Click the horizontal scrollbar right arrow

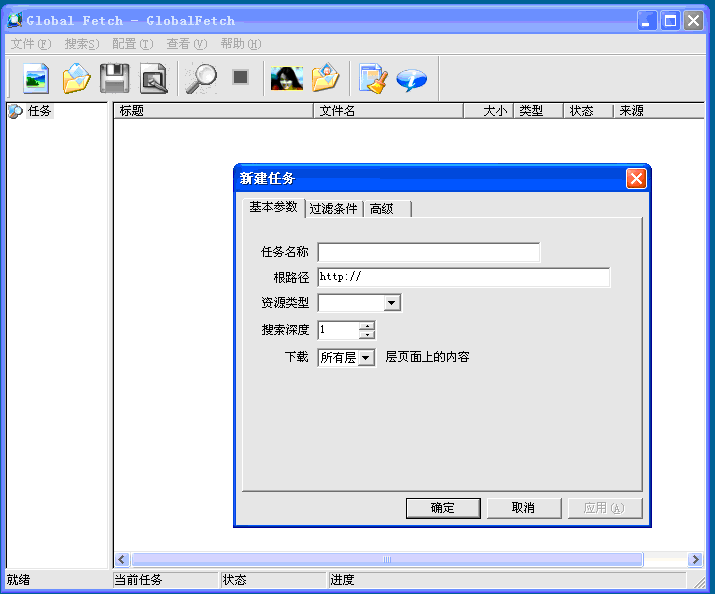[695, 559]
